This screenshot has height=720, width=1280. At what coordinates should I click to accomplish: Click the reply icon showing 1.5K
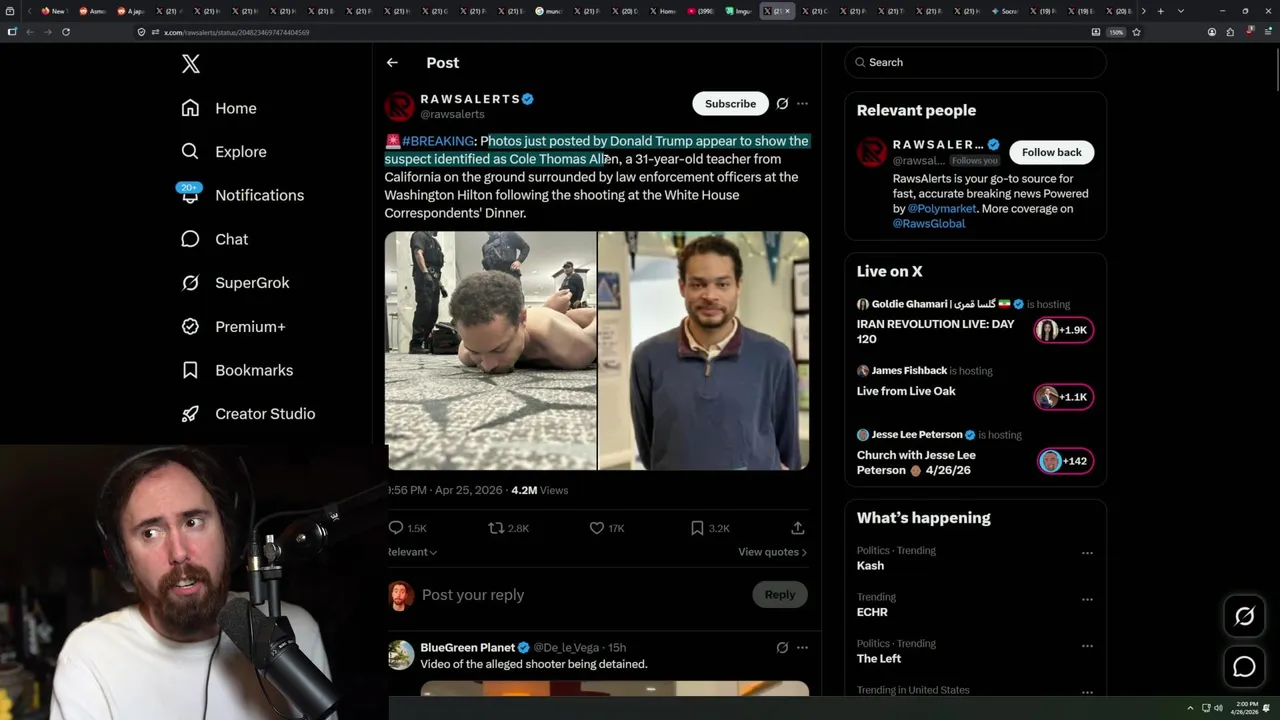pos(407,528)
